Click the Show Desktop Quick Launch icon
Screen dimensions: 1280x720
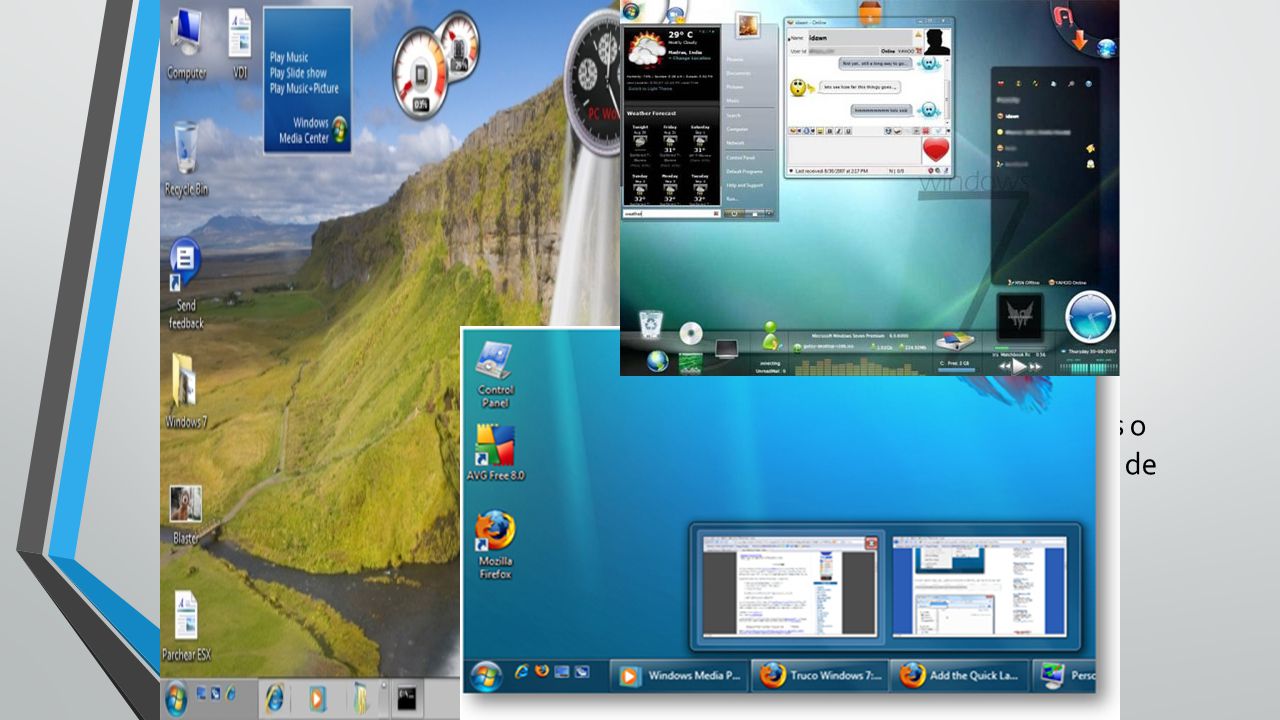[562, 673]
